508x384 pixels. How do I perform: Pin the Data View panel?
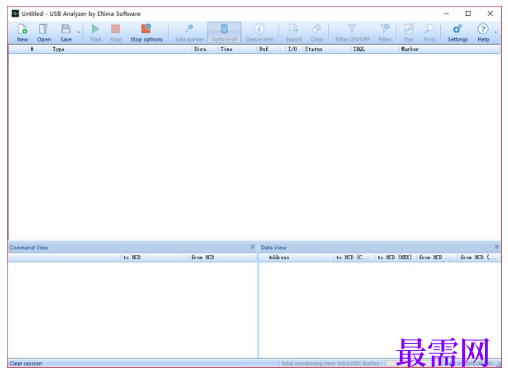496,247
